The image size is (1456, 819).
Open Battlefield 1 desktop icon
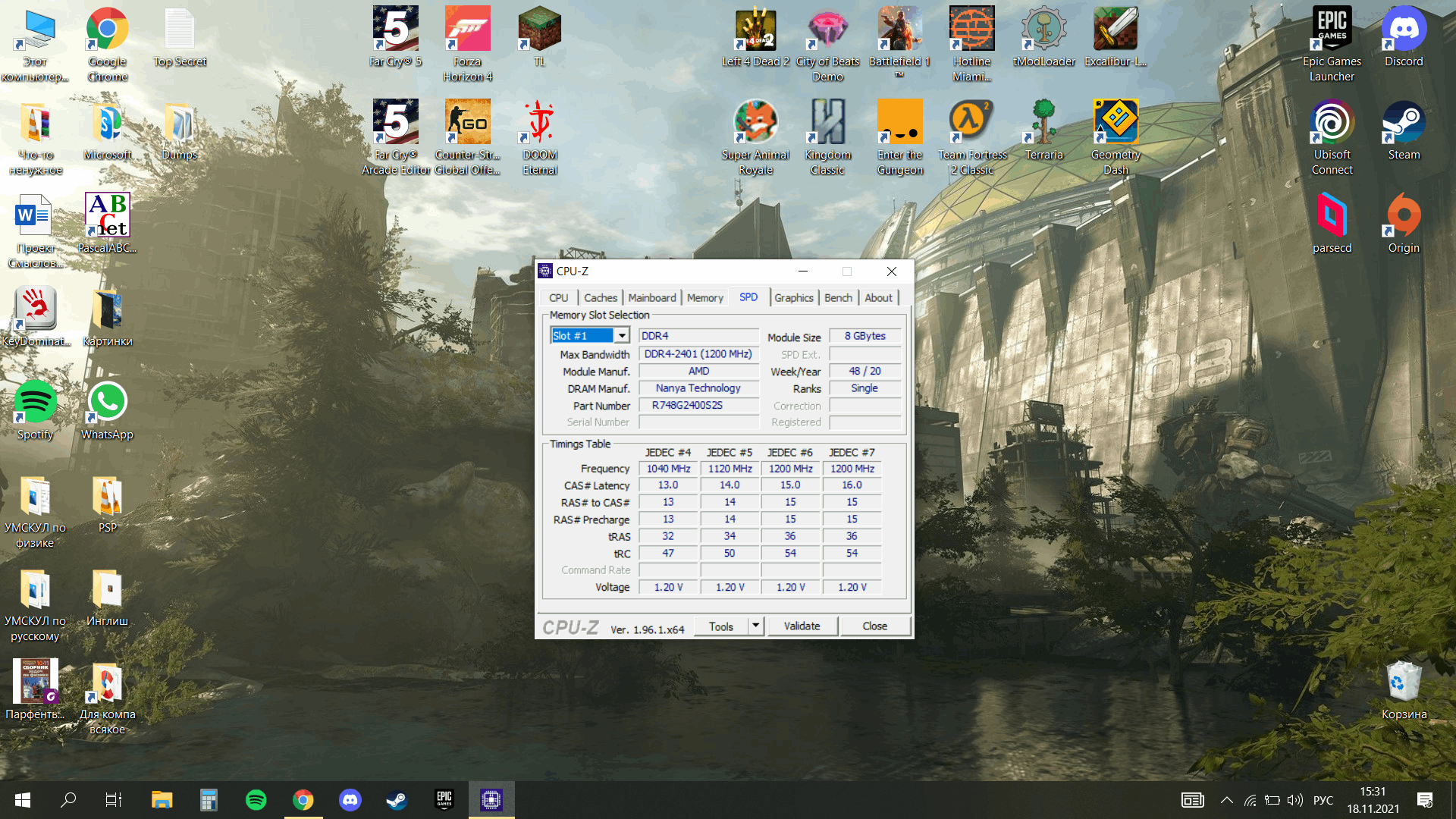[x=899, y=42]
